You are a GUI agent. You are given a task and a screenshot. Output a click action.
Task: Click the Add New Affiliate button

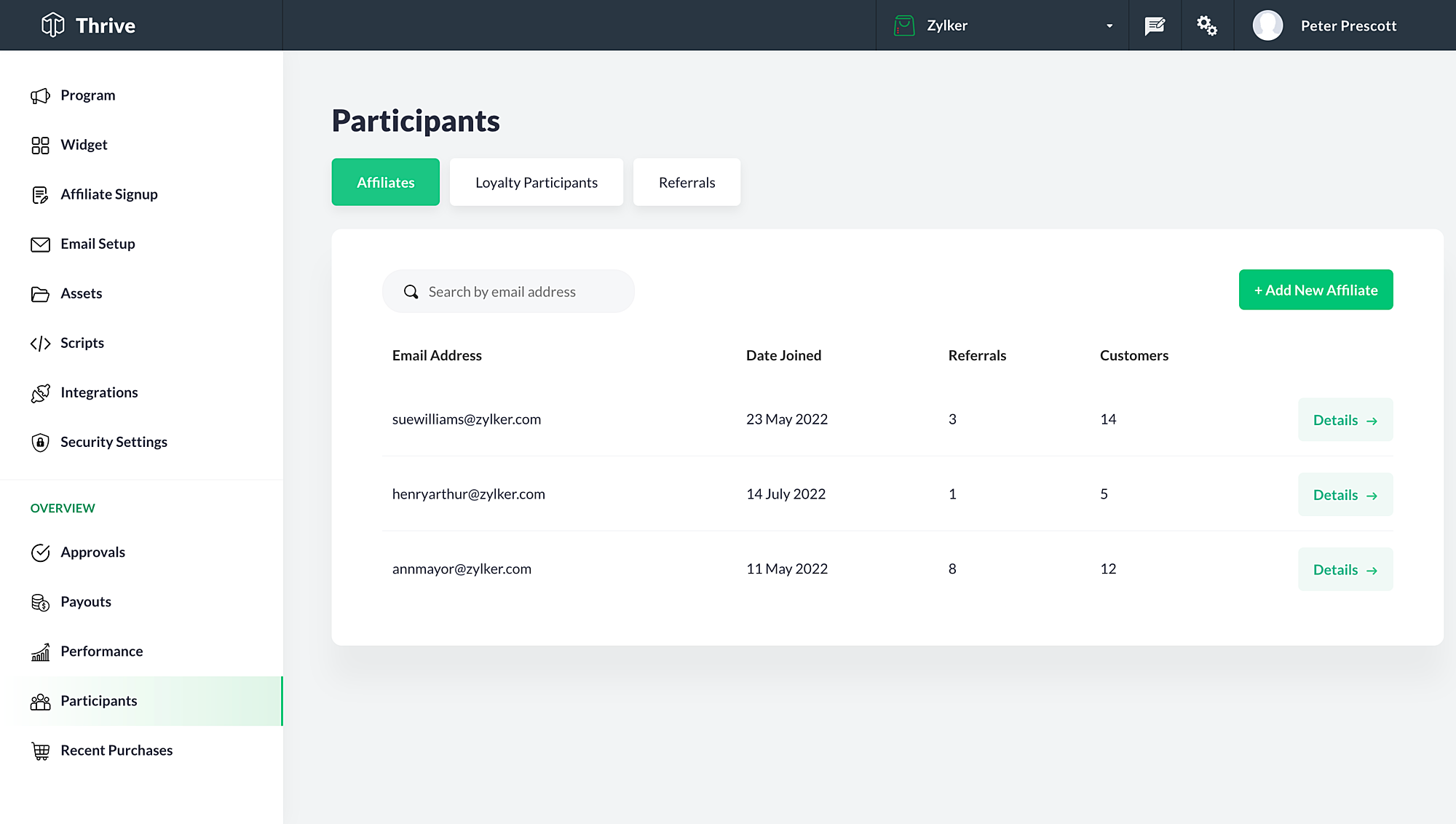point(1315,289)
